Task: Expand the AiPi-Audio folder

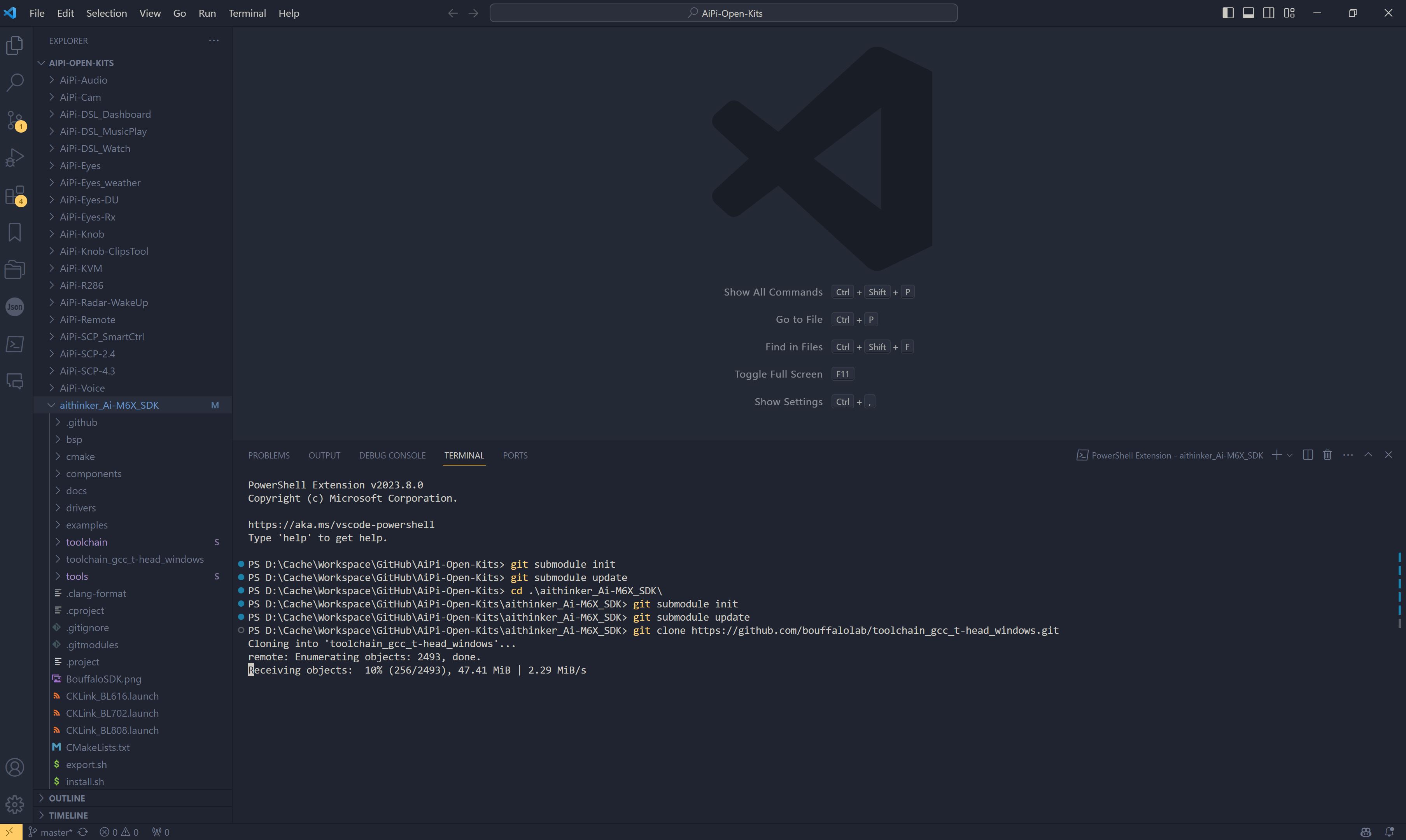Action: pos(133,80)
